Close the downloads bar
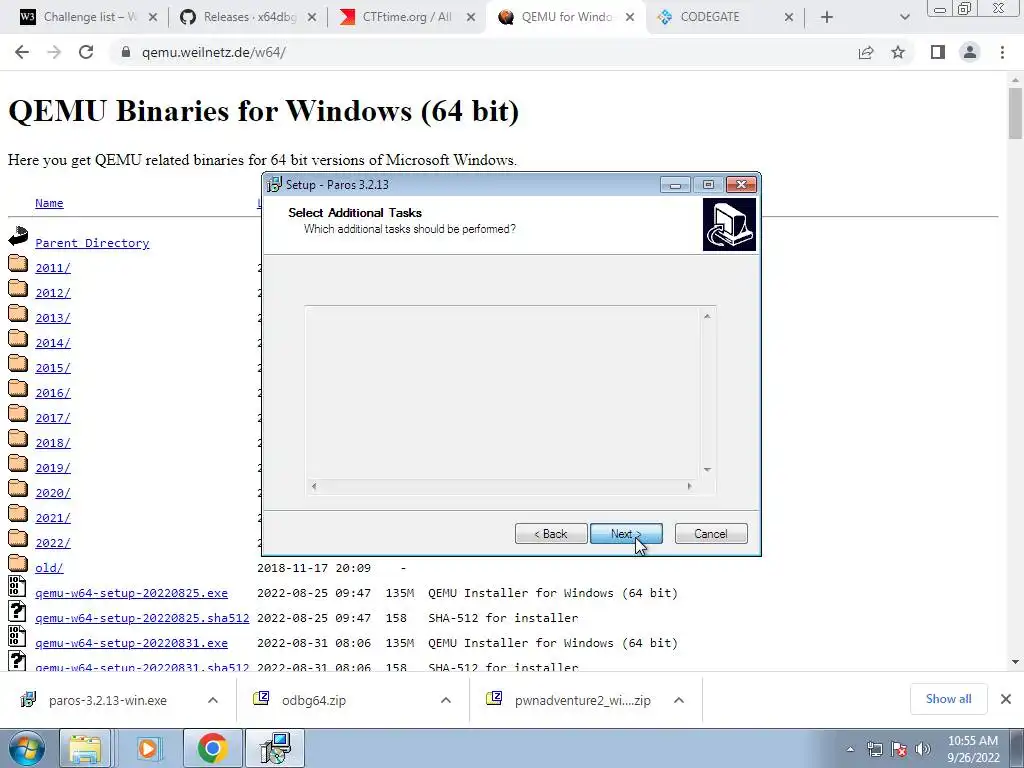Image resolution: width=1024 pixels, height=768 pixels. coord(1006,699)
